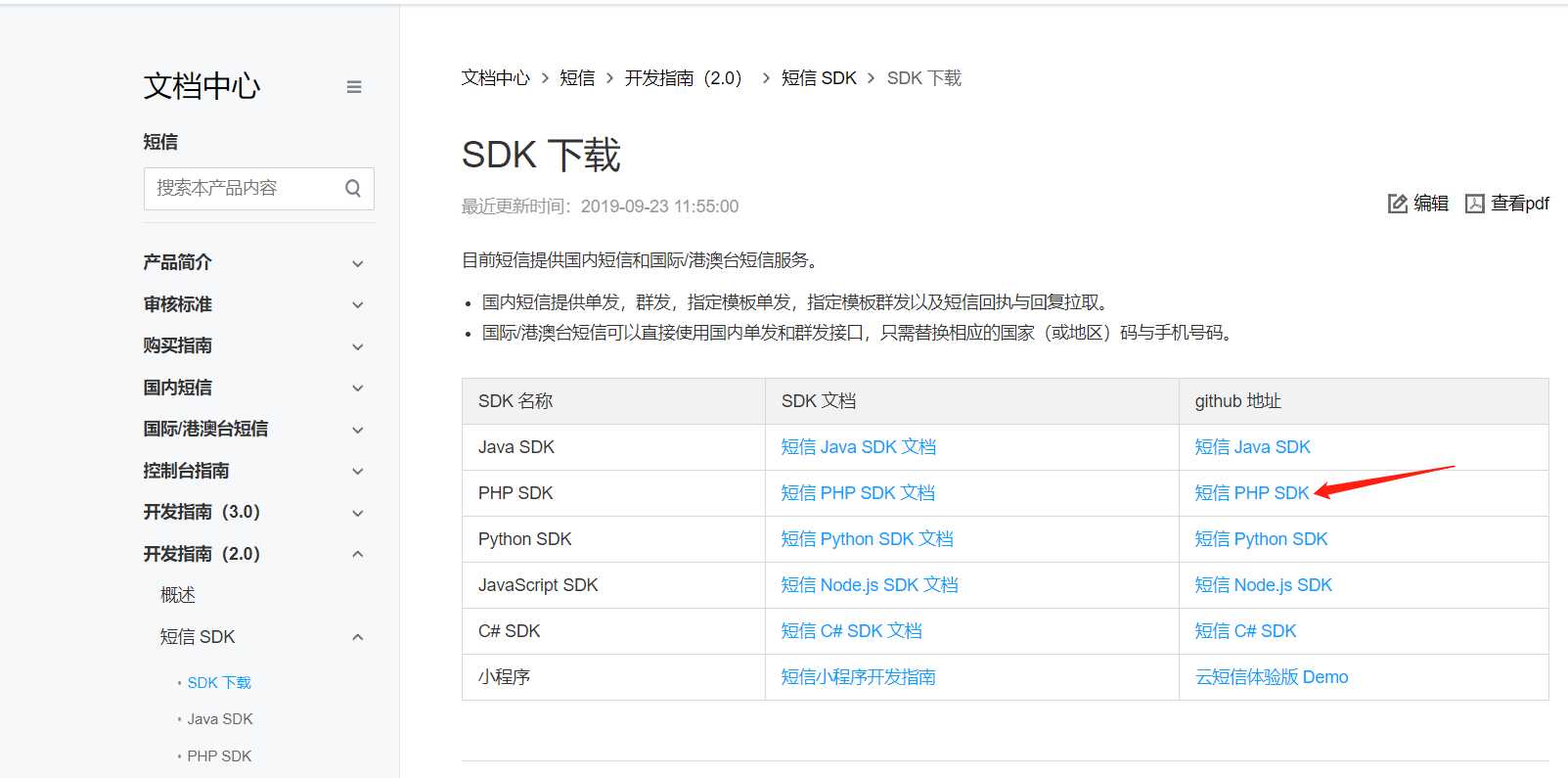1568x778 pixels.
Task: Go to 开发指南 (2.0) breadcrumb
Action: point(687,78)
